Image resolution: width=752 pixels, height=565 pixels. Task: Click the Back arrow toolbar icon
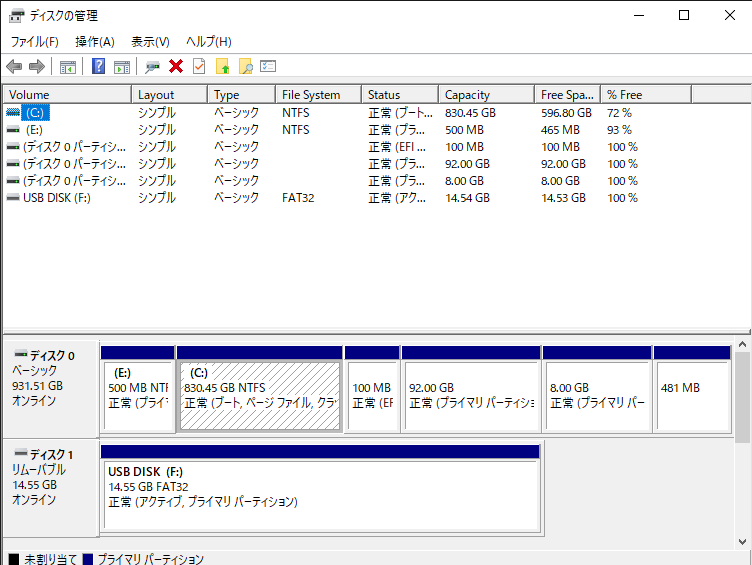tap(14, 66)
